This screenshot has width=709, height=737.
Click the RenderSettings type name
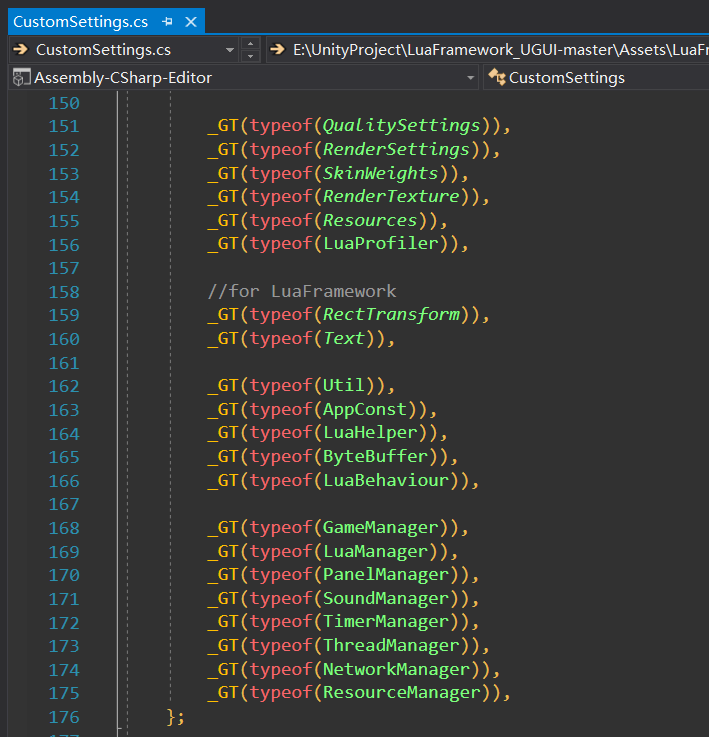pyautogui.click(x=396, y=149)
